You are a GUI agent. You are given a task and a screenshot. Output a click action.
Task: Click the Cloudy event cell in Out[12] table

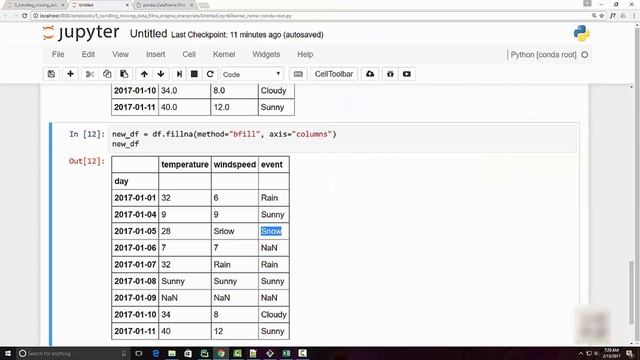(273, 315)
